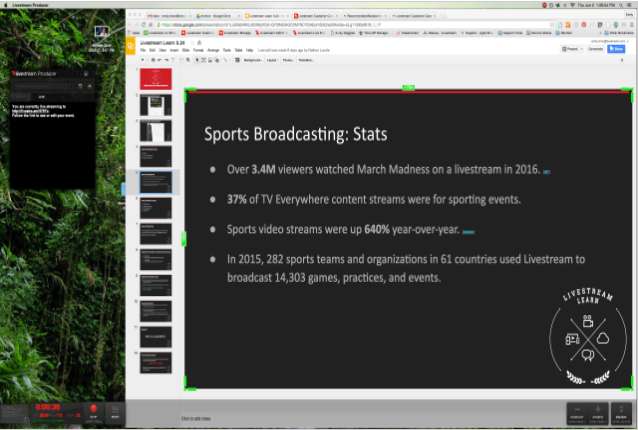
Task: Click the slide title 'Sports Broadcasting: Stats'
Action: point(295,134)
